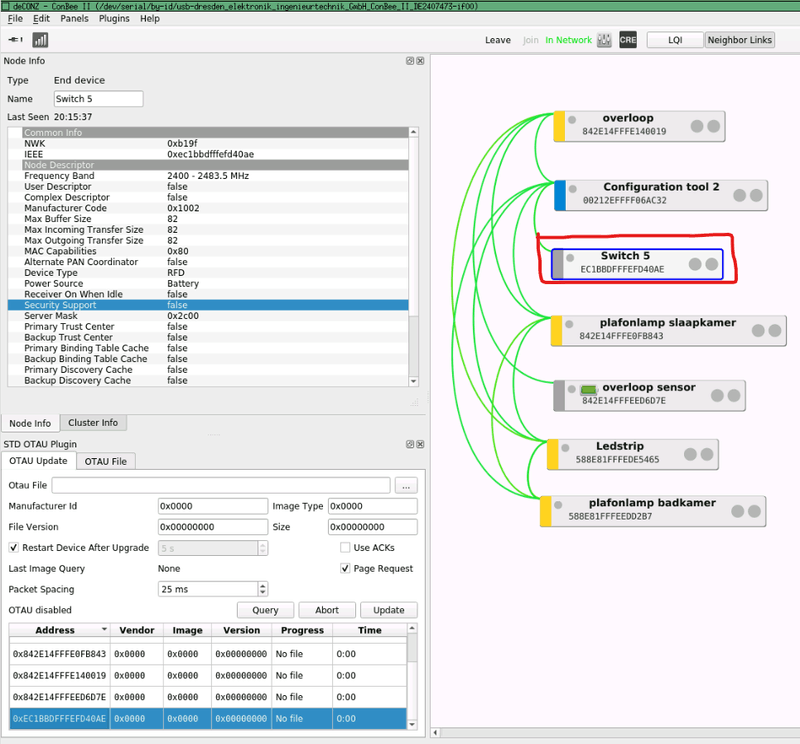Click the network device icon beside In Network
Image resolution: width=800 pixels, height=744 pixels.
tap(604, 40)
